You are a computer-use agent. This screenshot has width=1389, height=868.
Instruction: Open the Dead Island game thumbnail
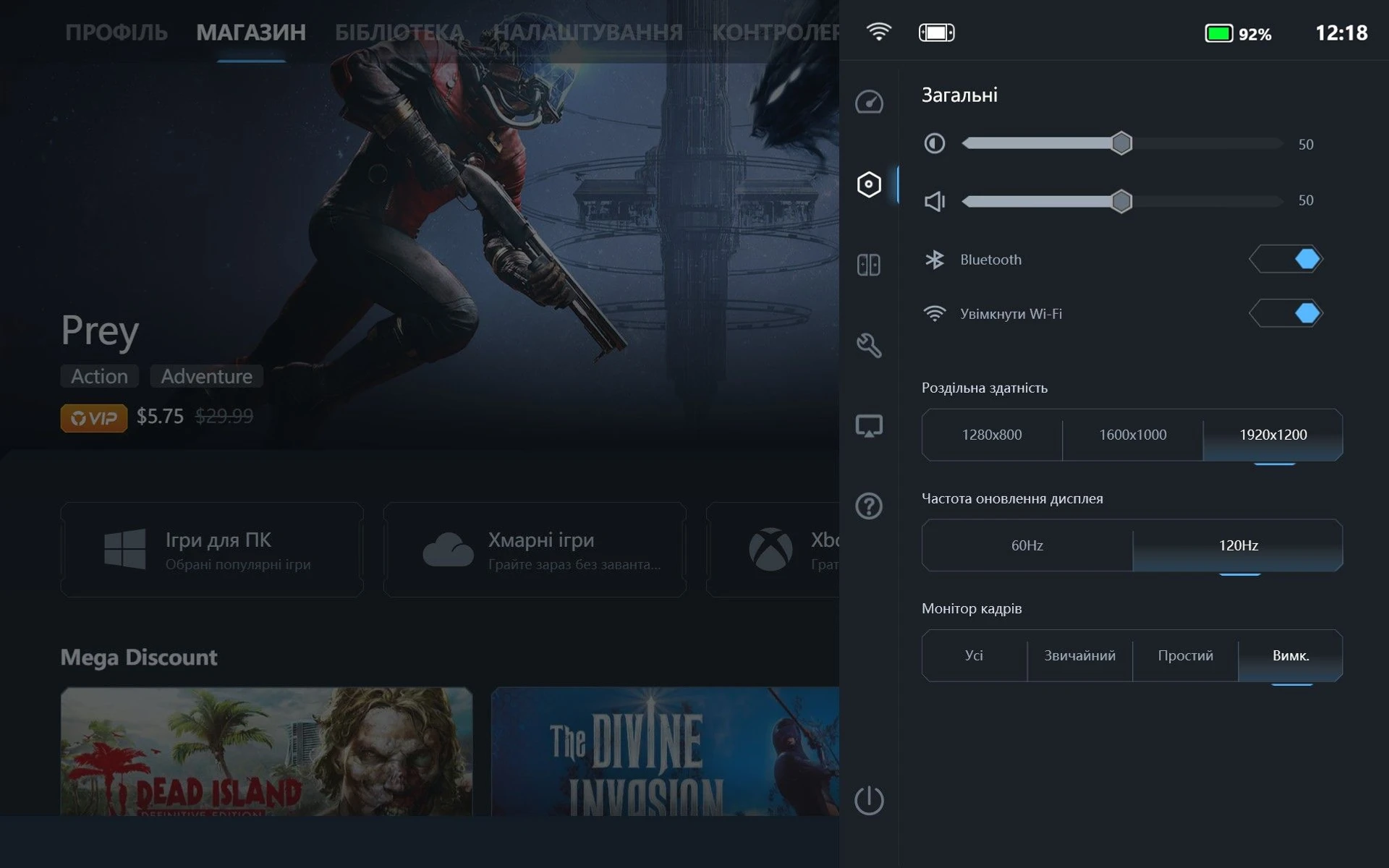pos(266,752)
